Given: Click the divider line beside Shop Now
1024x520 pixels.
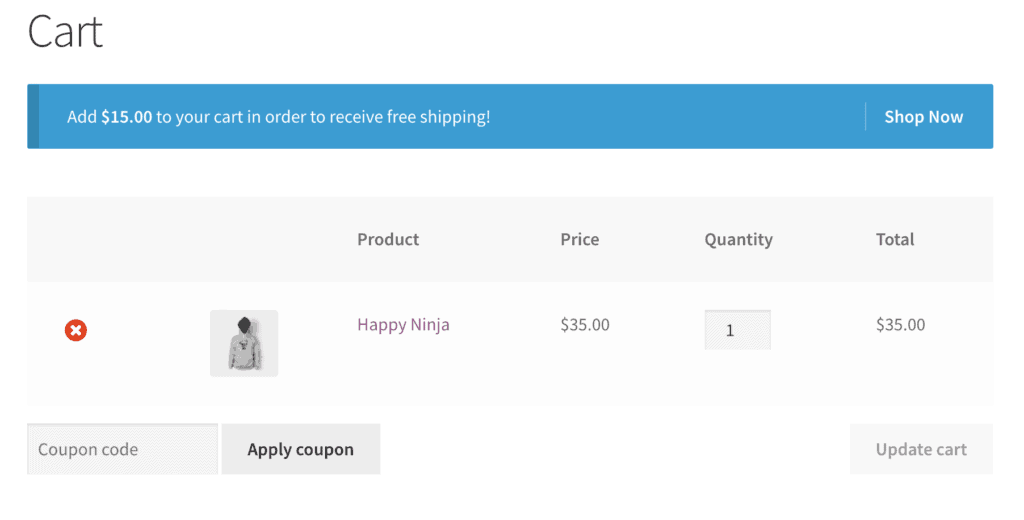Looking at the screenshot, I should 865,117.
